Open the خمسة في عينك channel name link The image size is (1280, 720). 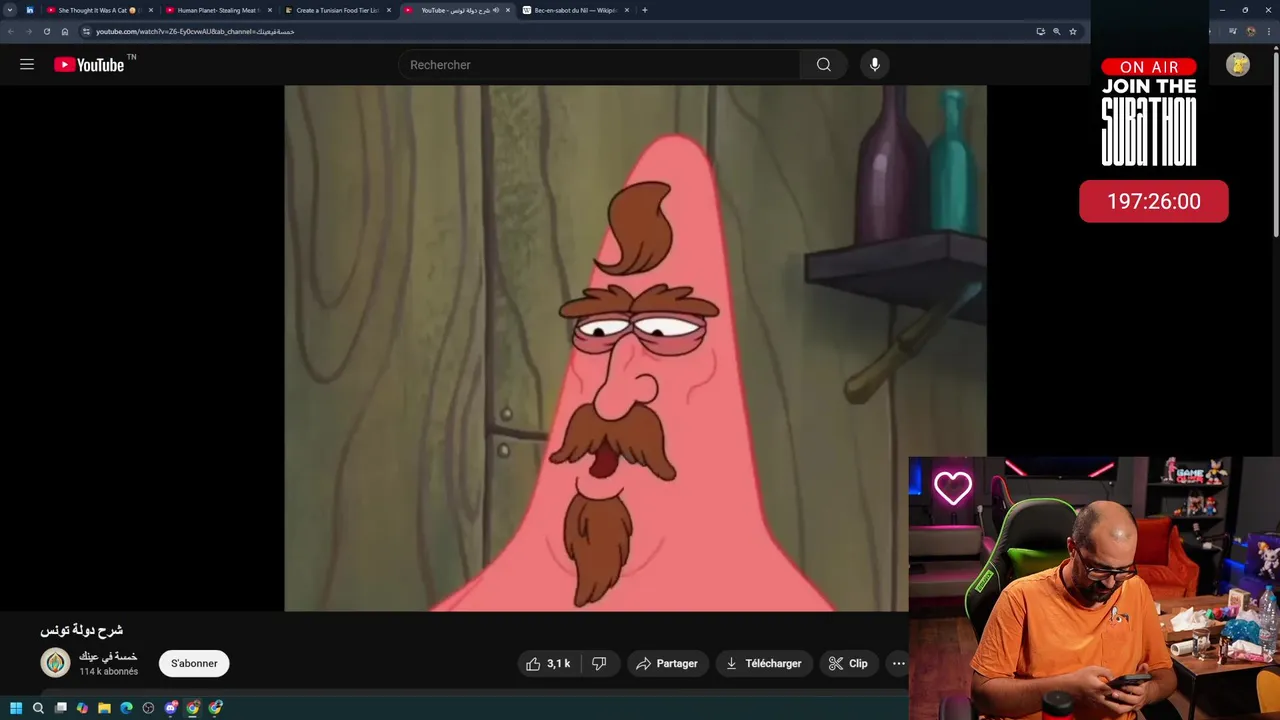(x=108, y=656)
